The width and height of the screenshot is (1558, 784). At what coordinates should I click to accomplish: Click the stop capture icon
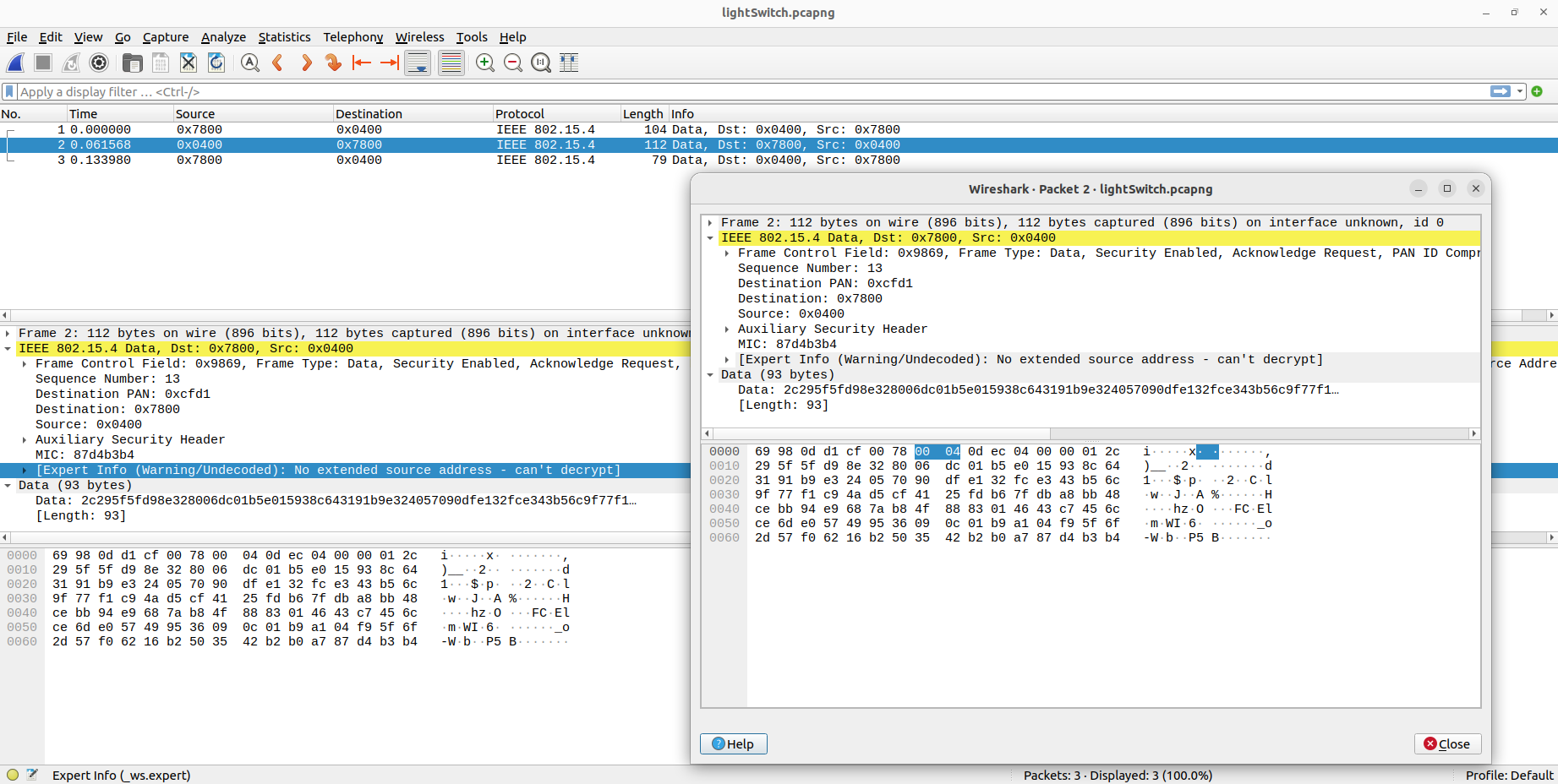tap(42, 63)
